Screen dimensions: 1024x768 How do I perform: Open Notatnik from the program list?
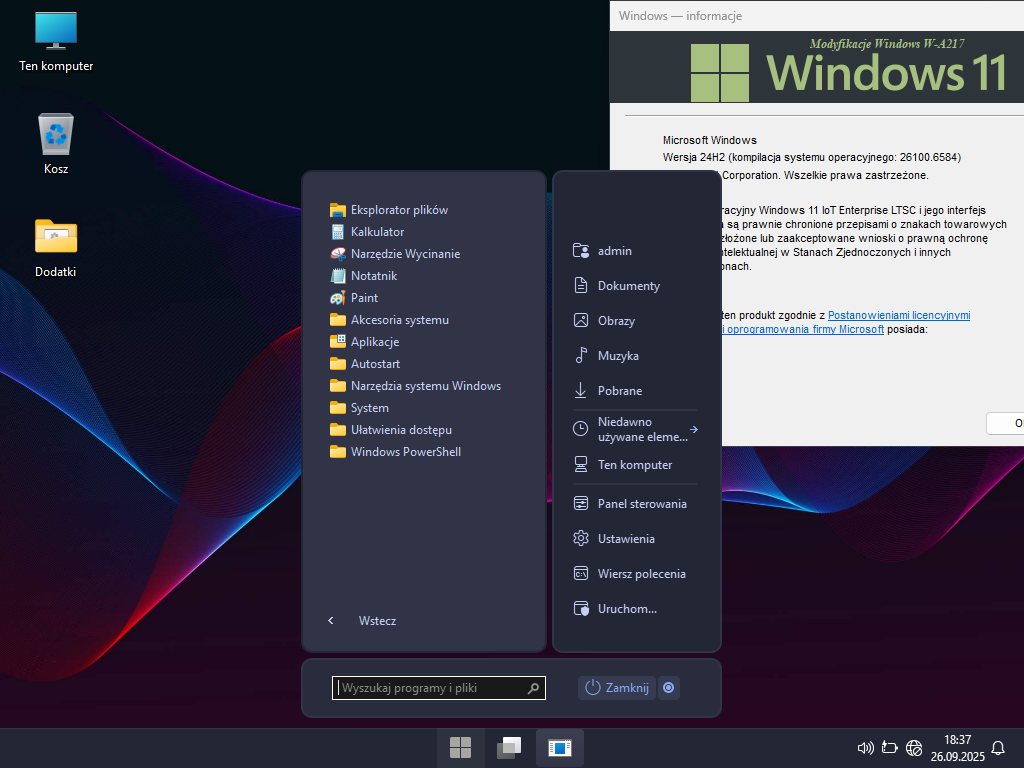coord(373,276)
